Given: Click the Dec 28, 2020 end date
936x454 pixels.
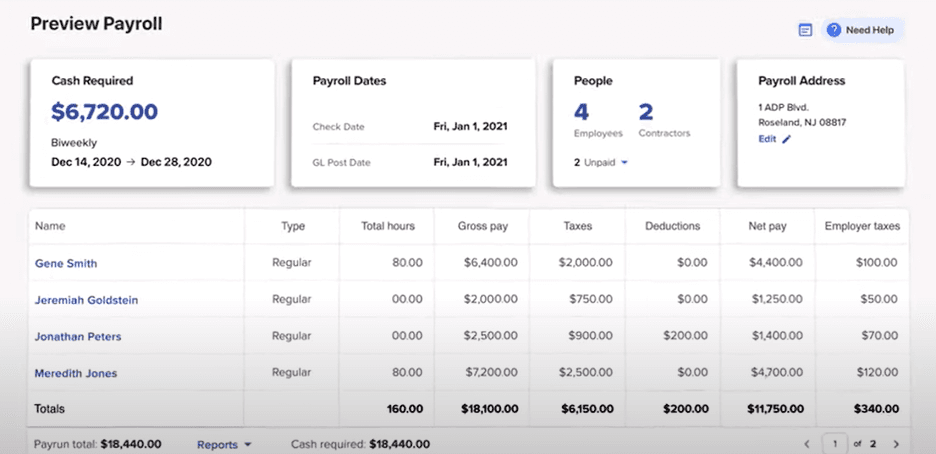Looking at the screenshot, I should coord(176,162).
